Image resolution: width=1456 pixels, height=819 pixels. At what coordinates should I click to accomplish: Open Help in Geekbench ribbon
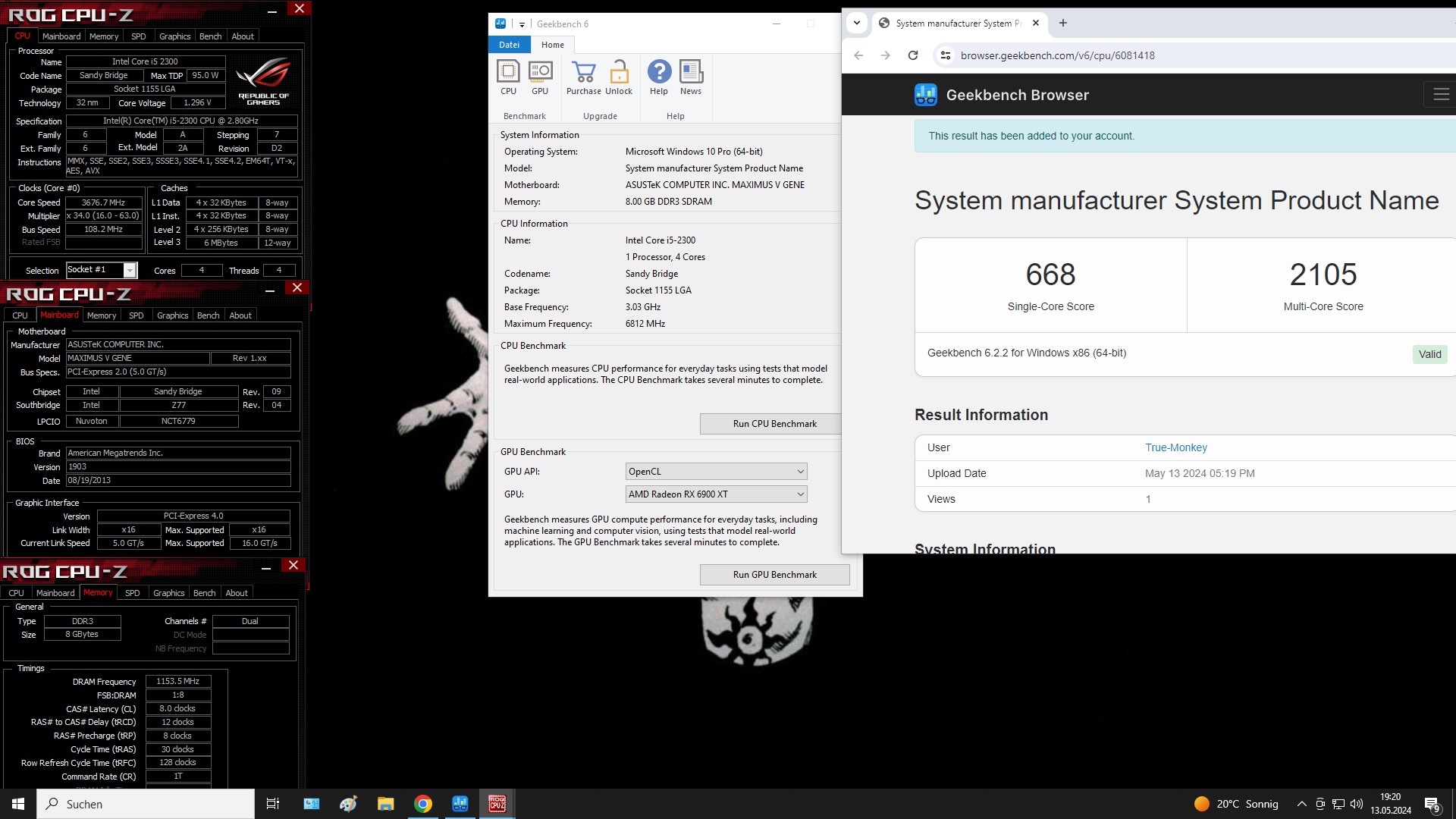659,77
